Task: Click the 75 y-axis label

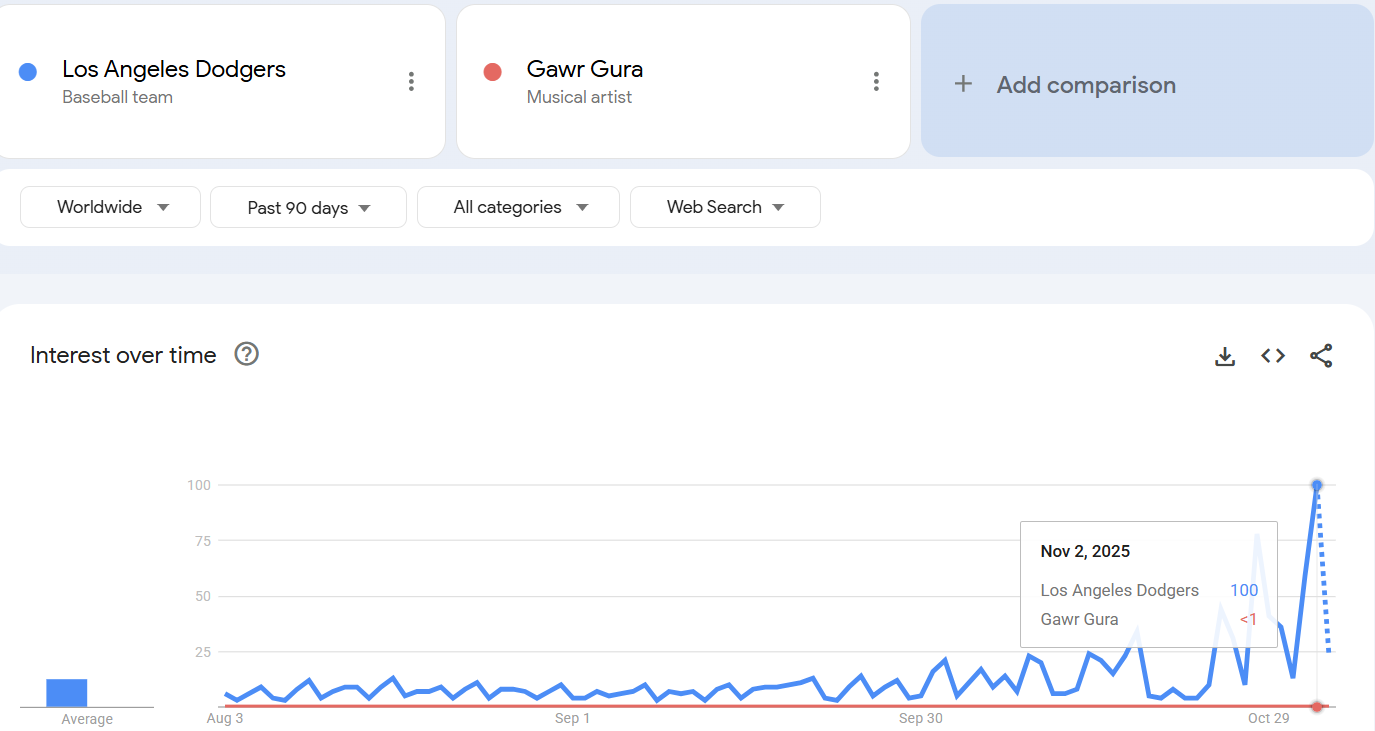Action: tap(203, 541)
